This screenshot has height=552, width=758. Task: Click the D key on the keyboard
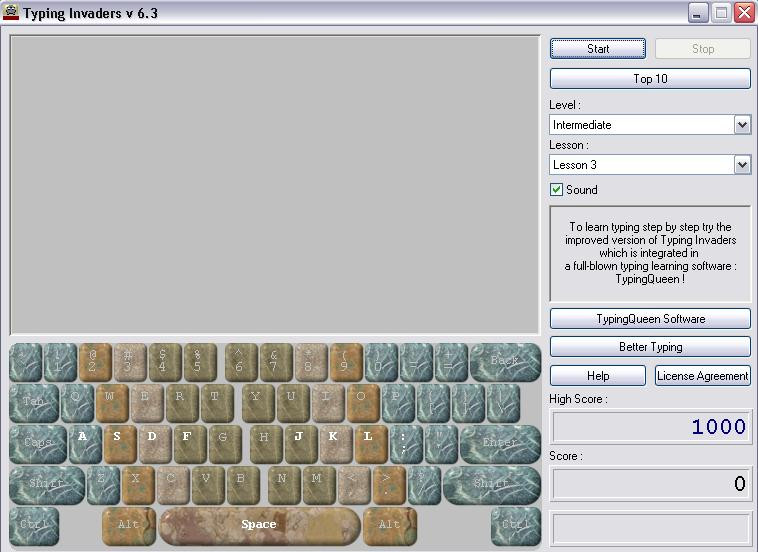(155, 445)
